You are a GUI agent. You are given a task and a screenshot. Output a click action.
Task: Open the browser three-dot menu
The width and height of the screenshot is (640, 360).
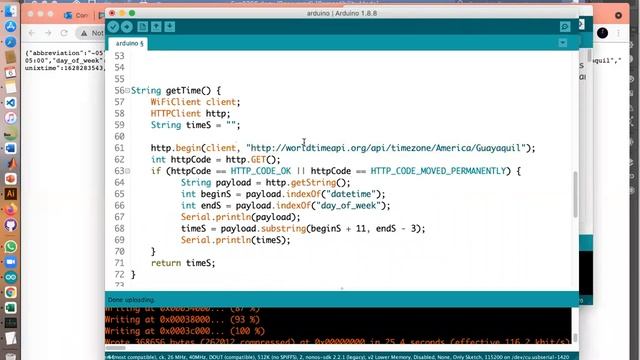point(619,33)
